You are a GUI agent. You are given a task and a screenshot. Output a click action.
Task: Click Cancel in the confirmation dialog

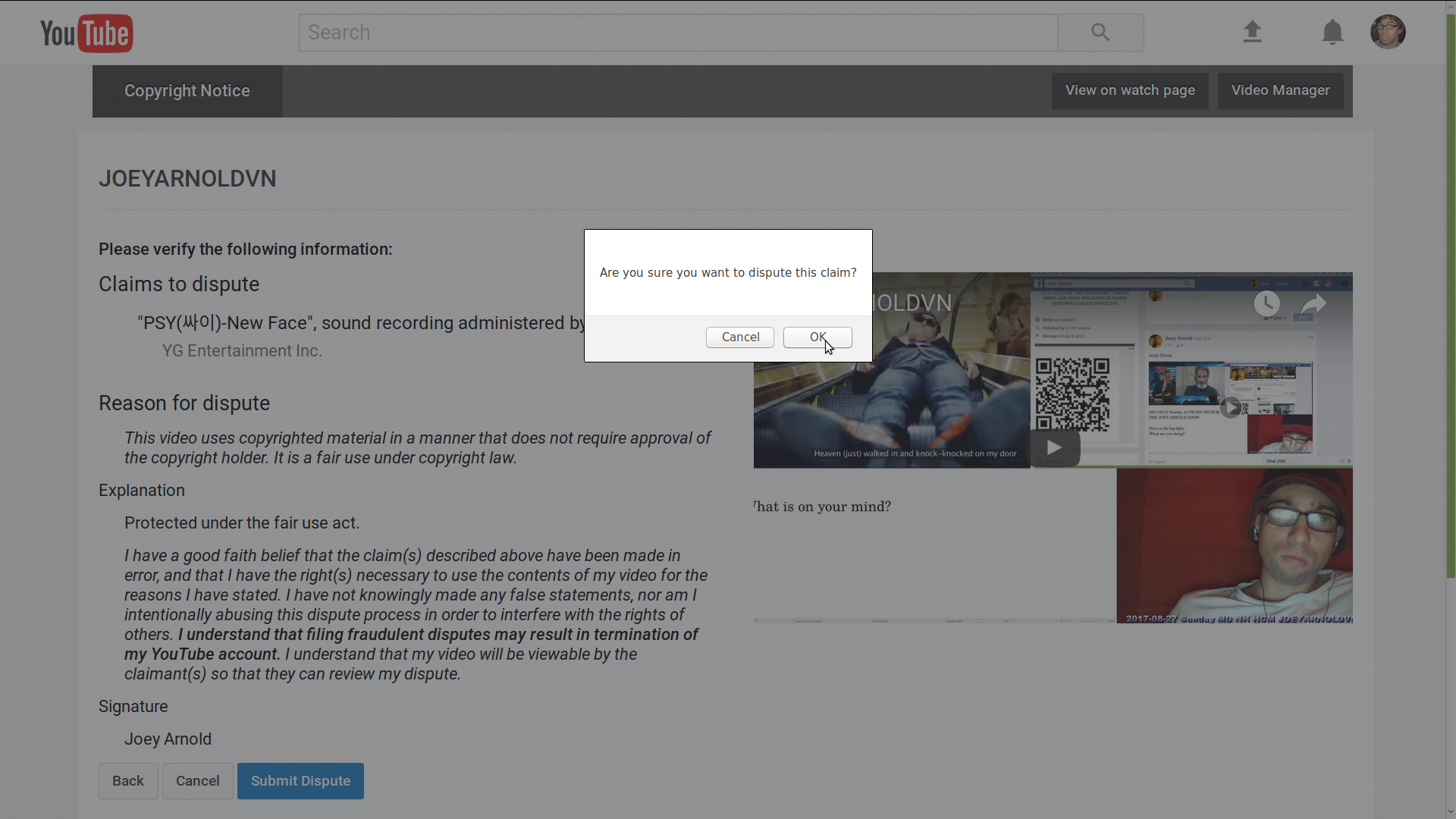(740, 337)
